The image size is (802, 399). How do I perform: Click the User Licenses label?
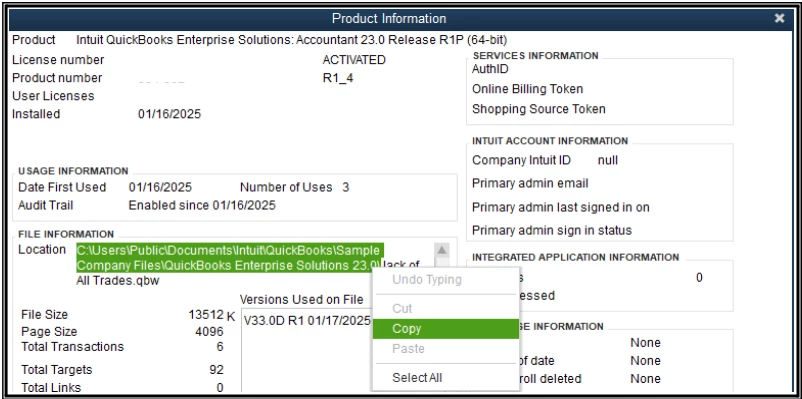click(53, 96)
